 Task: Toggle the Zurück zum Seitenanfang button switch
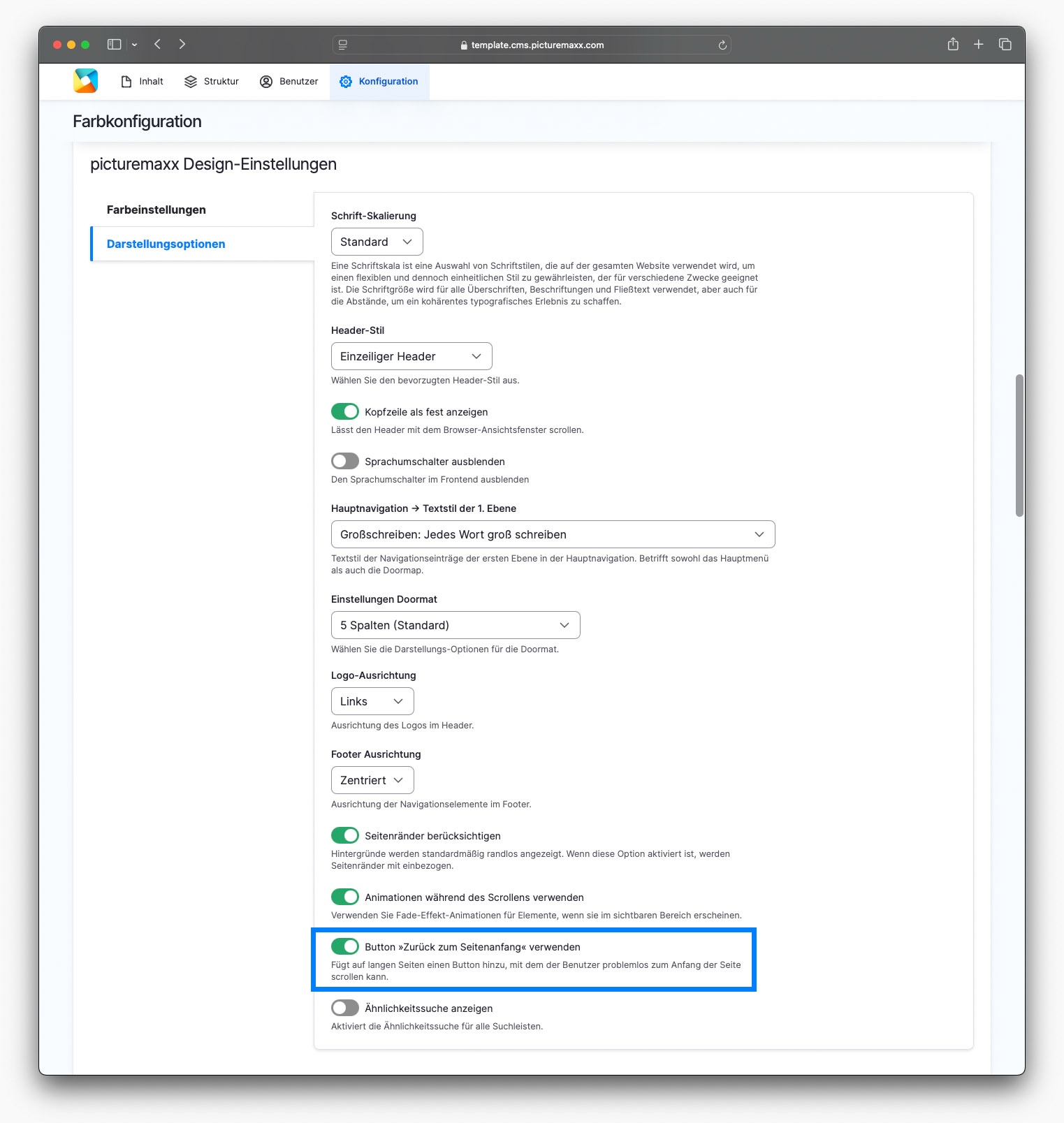click(x=345, y=946)
